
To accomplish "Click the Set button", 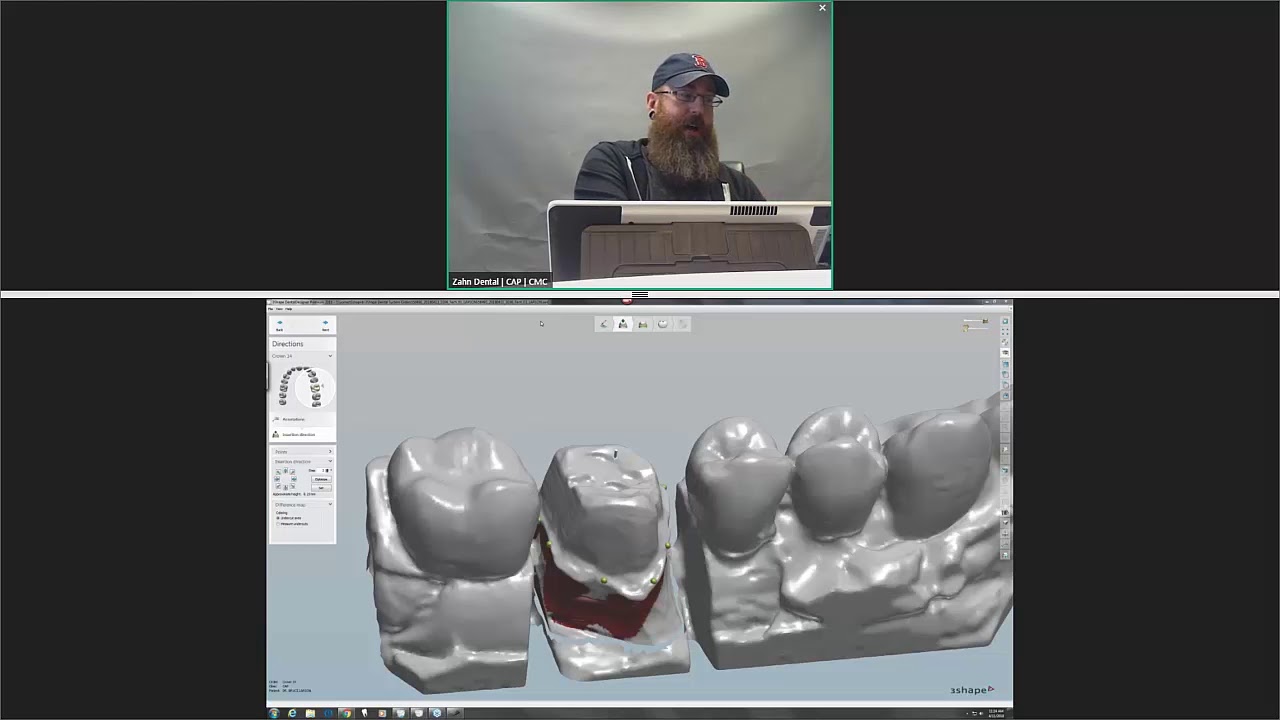I will [321, 488].
